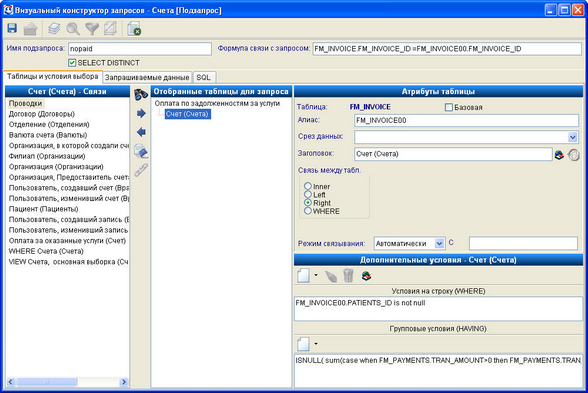Viewport: 588px width, 393px height.
Task: Click the WHERE condition text FM_INVOICE00.PATIENTS_ID
Action: pyautogui.click(x=360, y=303)
